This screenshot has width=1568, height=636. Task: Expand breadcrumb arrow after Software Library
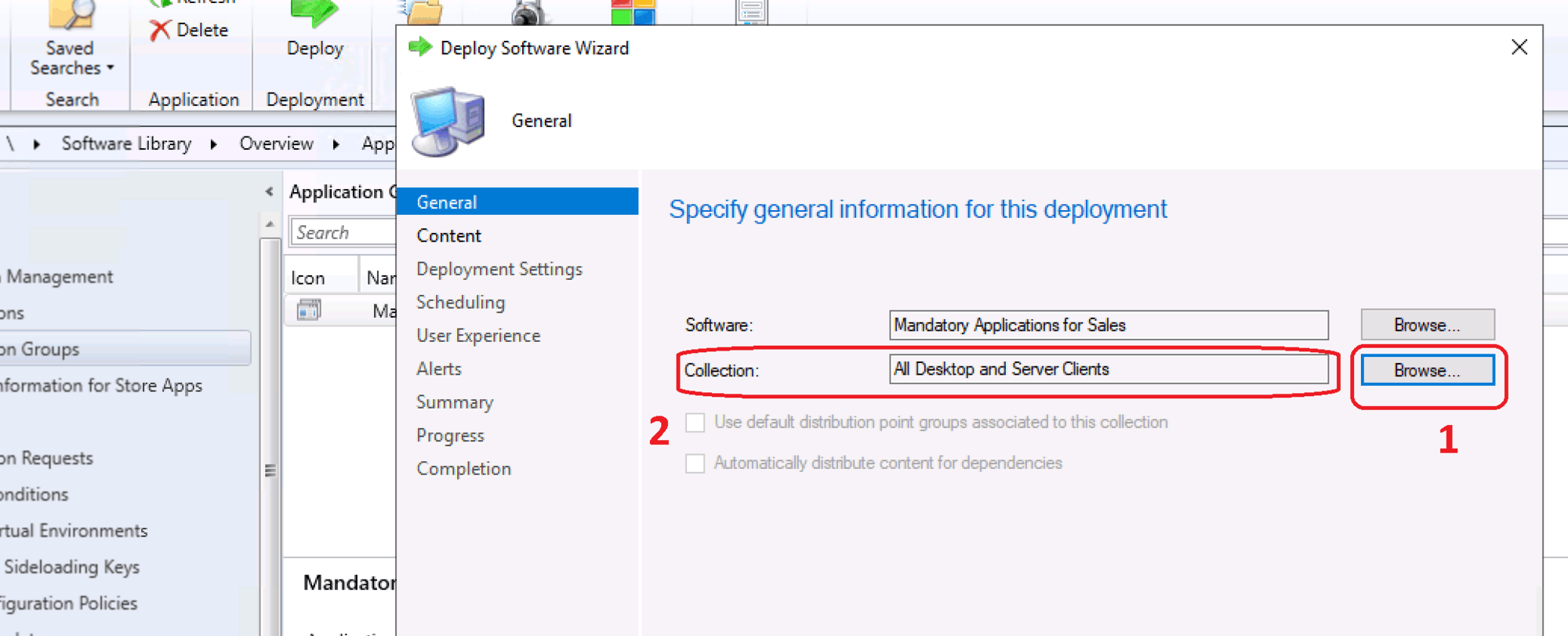213,144
